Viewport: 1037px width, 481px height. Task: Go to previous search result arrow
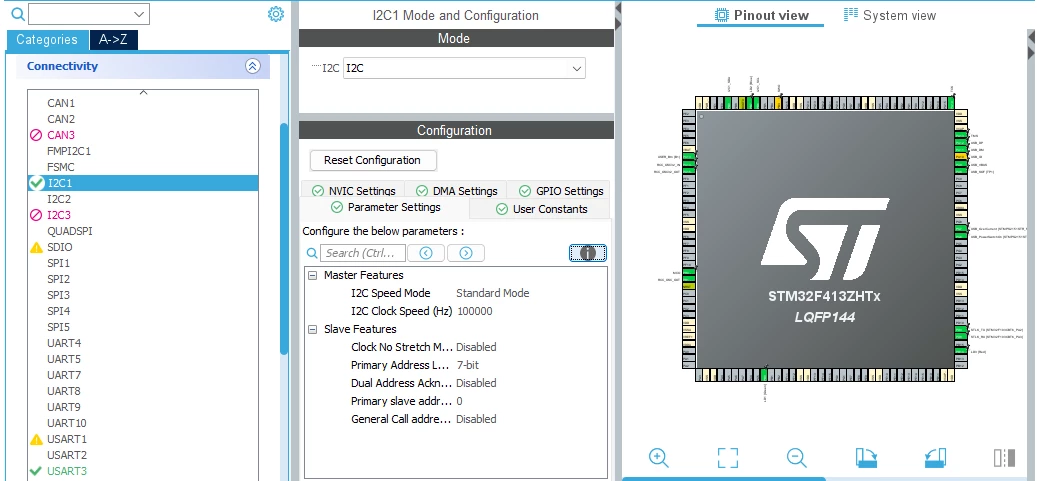[425, 253]
